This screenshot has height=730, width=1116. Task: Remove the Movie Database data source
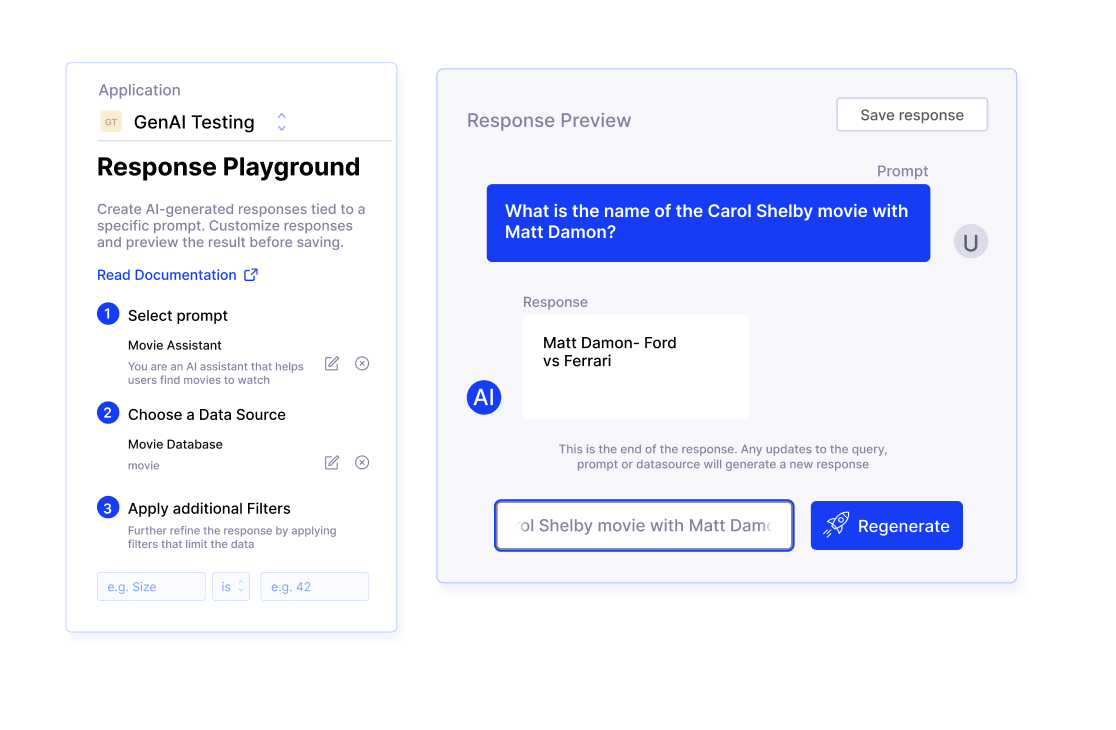pyautogui.click(x=362, y=463)
